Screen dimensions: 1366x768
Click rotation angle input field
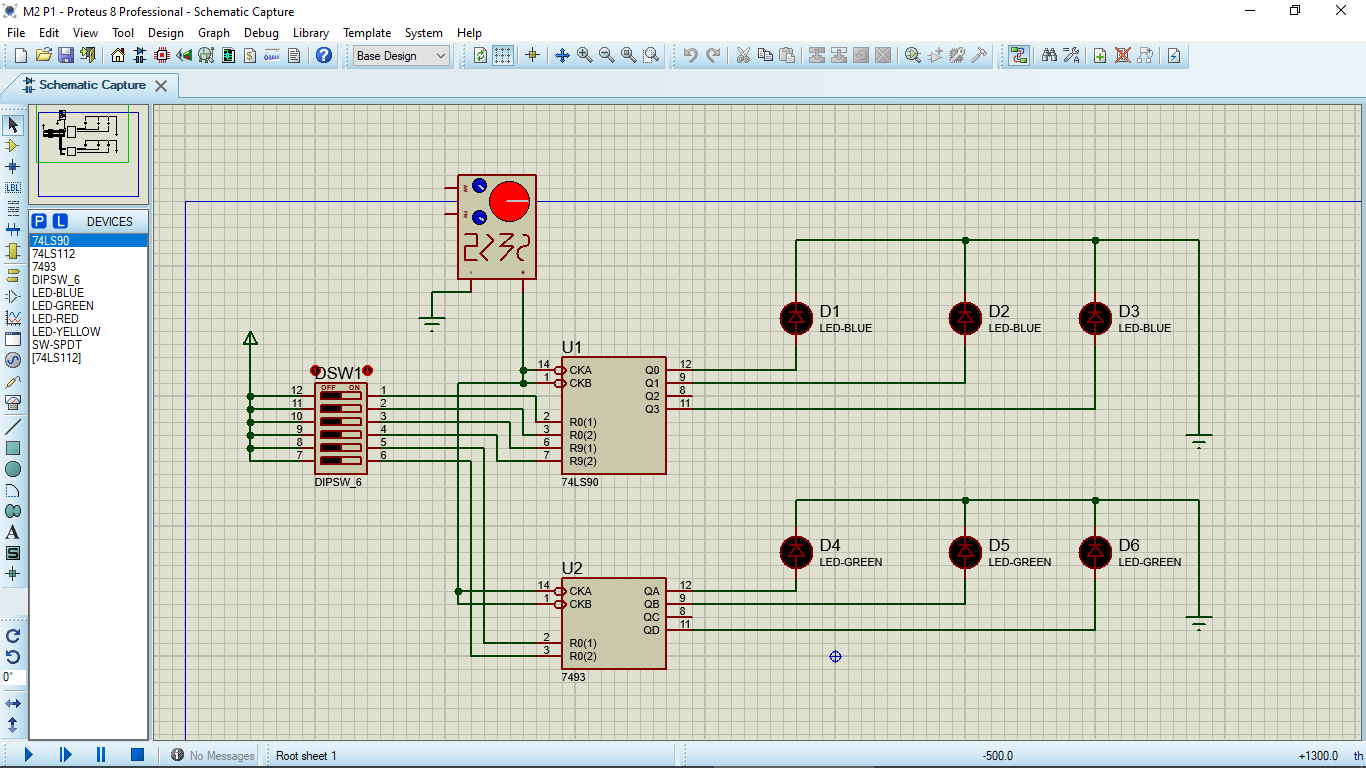(x=13, y=677)
